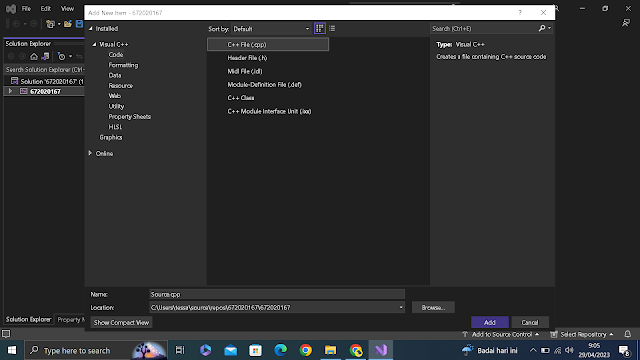This screenshot has width=640, height=360.
Task: Select the Web category
Action: tap(114, 96)
